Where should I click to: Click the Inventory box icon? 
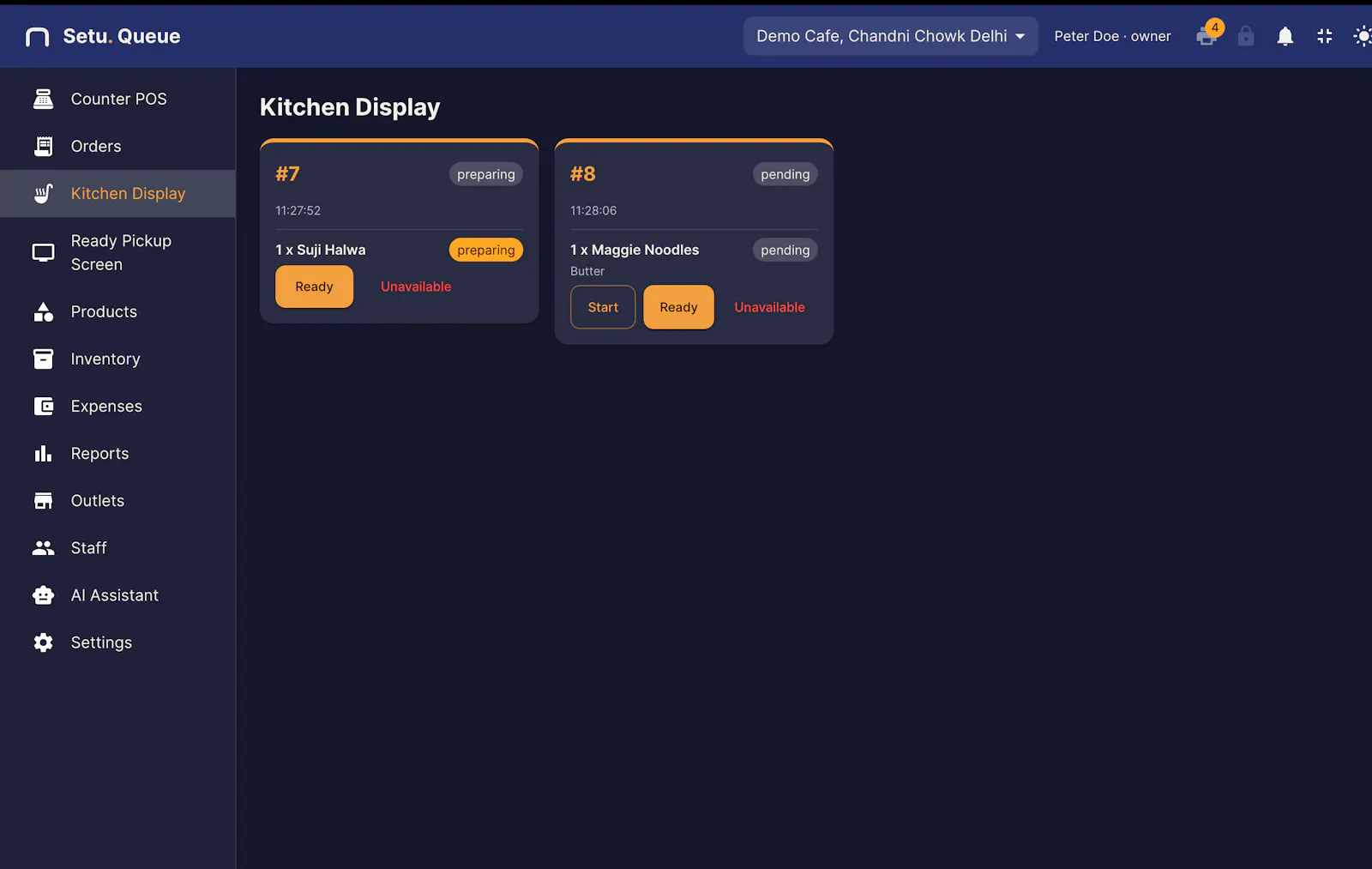(43, 359)
